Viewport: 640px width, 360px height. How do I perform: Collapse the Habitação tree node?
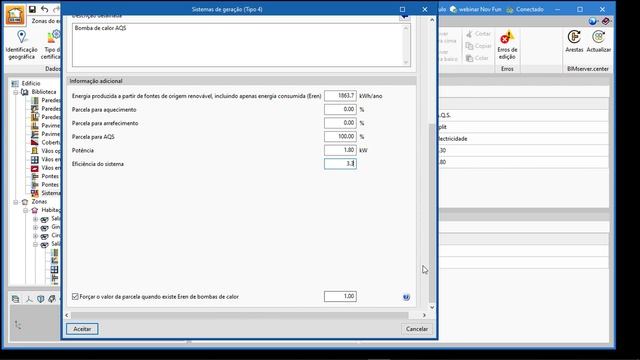[x=25, y=211]
